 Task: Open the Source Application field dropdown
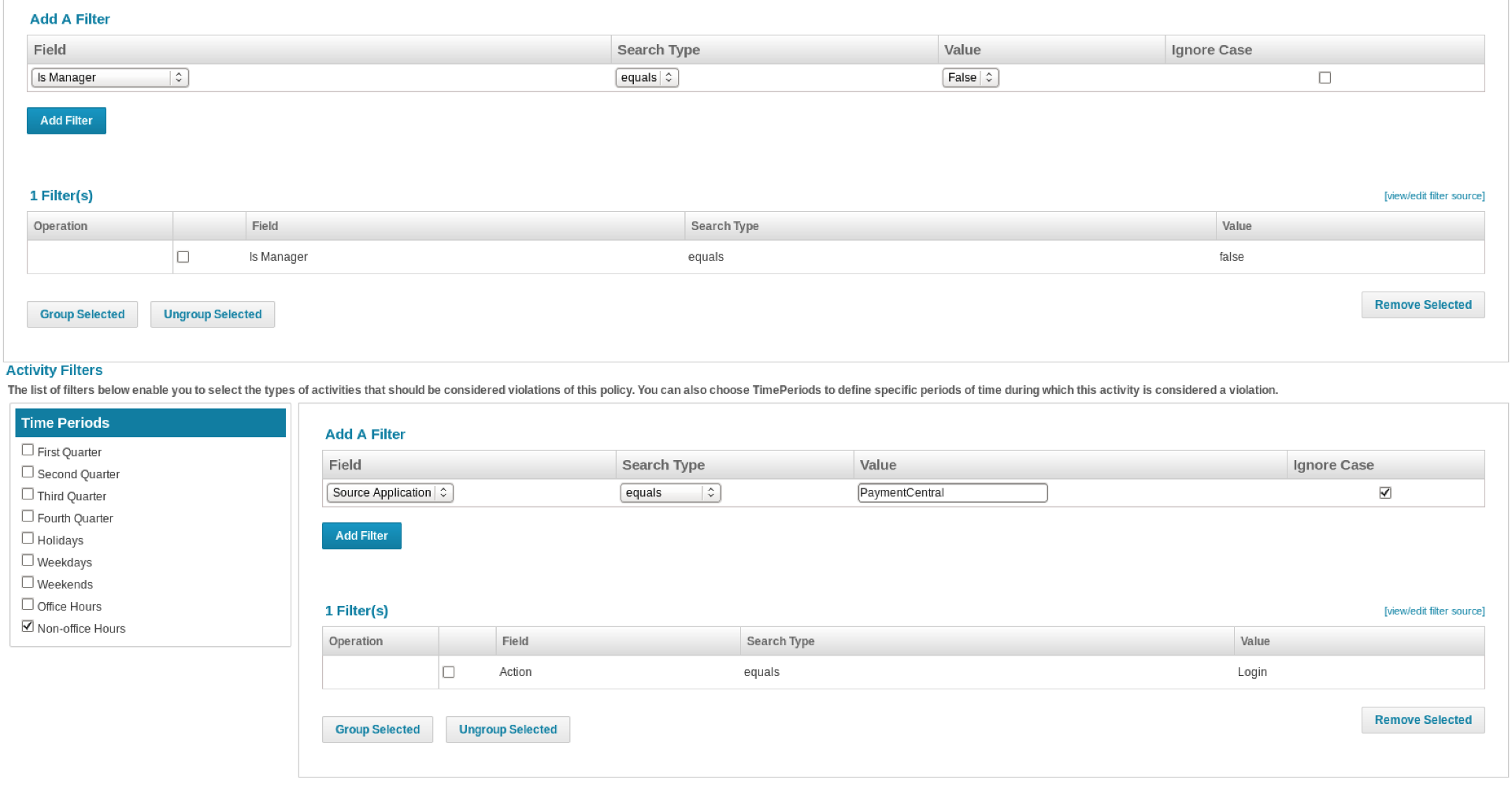point(390,492)
